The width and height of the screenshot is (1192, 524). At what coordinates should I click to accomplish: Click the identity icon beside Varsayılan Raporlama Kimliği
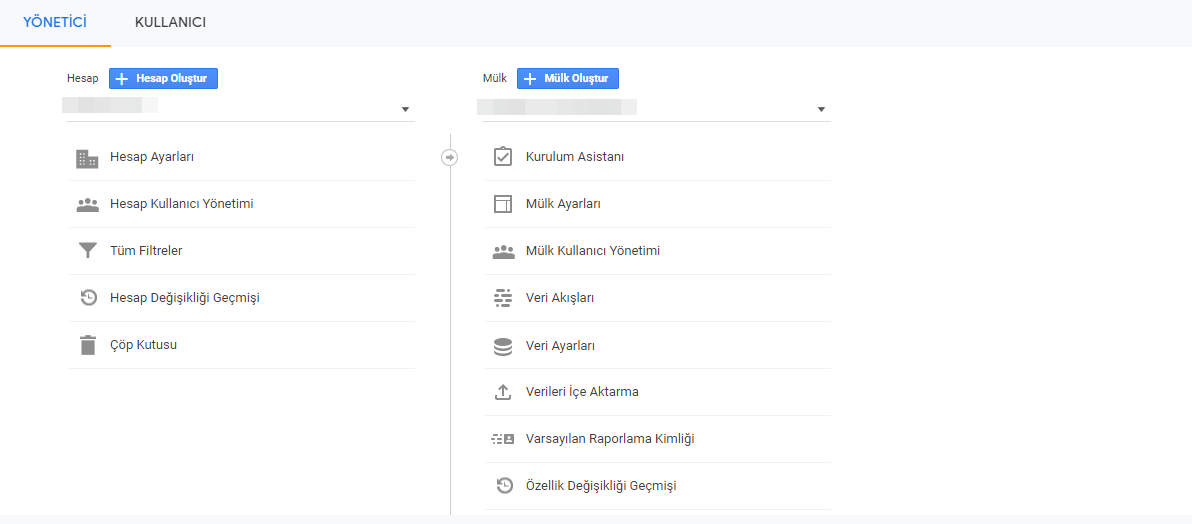click(x=502, y=439)
